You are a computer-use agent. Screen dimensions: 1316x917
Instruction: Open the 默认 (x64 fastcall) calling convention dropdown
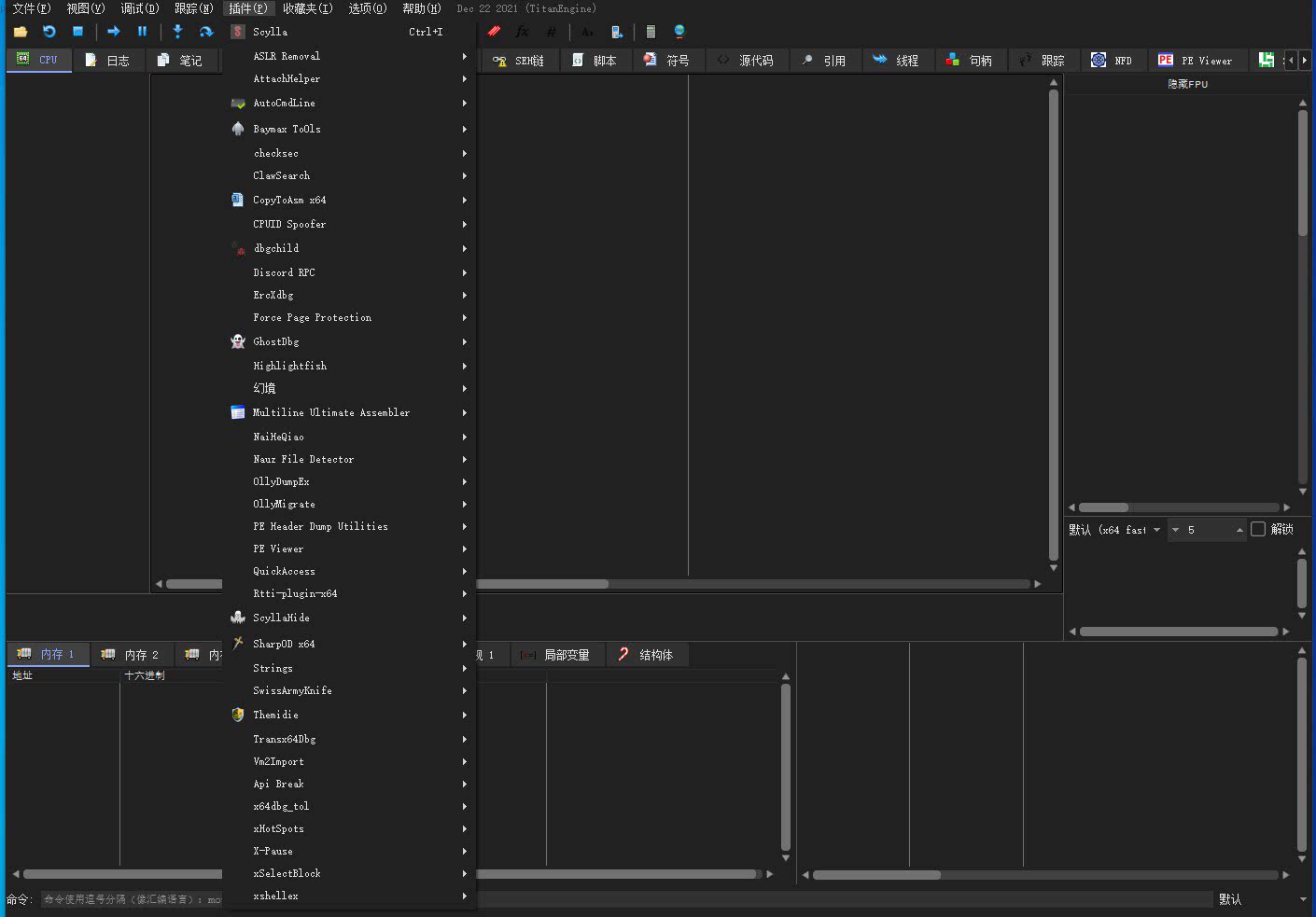(1115, 530)
